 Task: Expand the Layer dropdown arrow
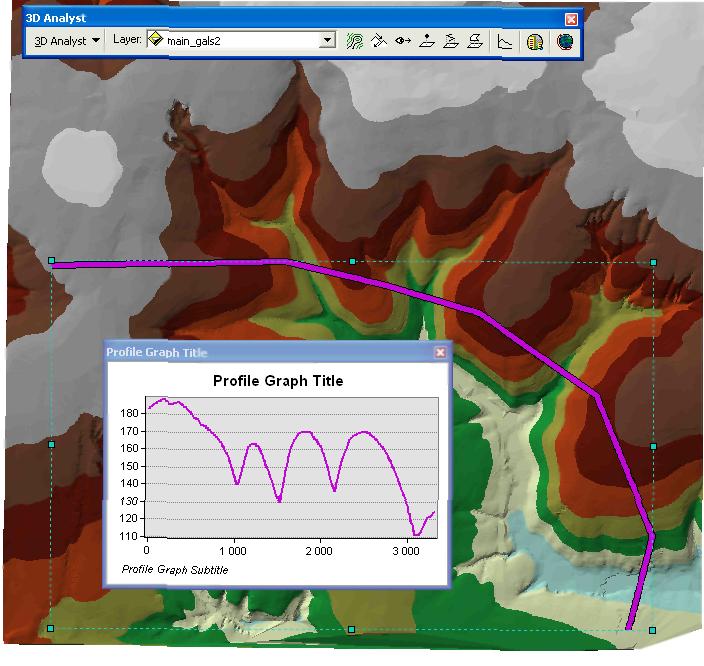pos(327,41)
